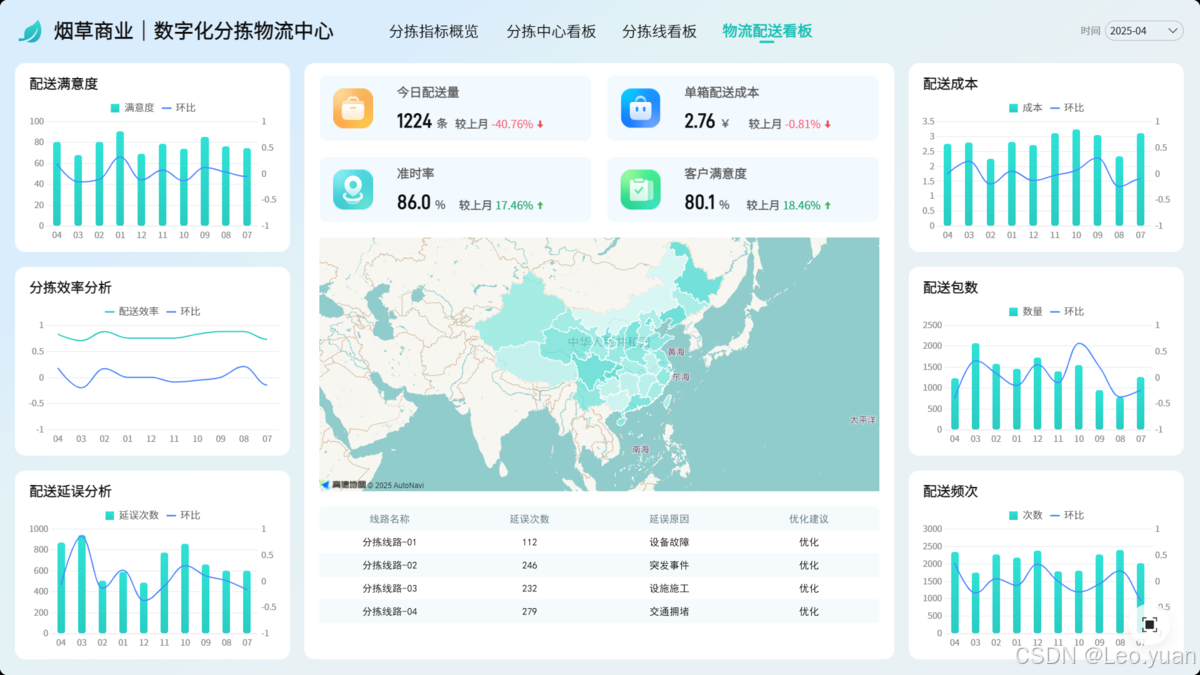This screenshot has height=675, width=1200.
Task: Click the 设施施工 delay reason cell
Action: [669, 588]
